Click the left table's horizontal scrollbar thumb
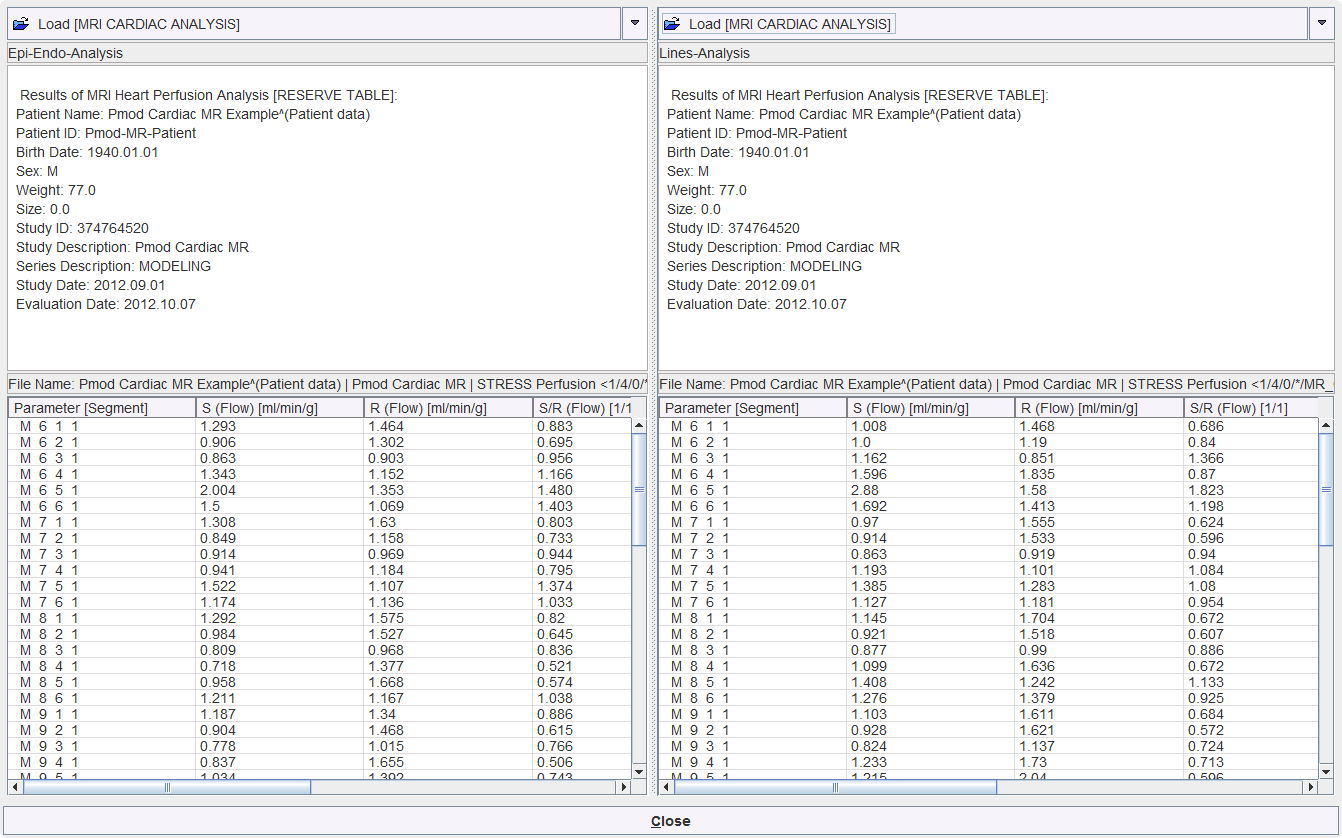This screenshot has height=838, width=1342. pyautogui.click(x=167, y=787)
